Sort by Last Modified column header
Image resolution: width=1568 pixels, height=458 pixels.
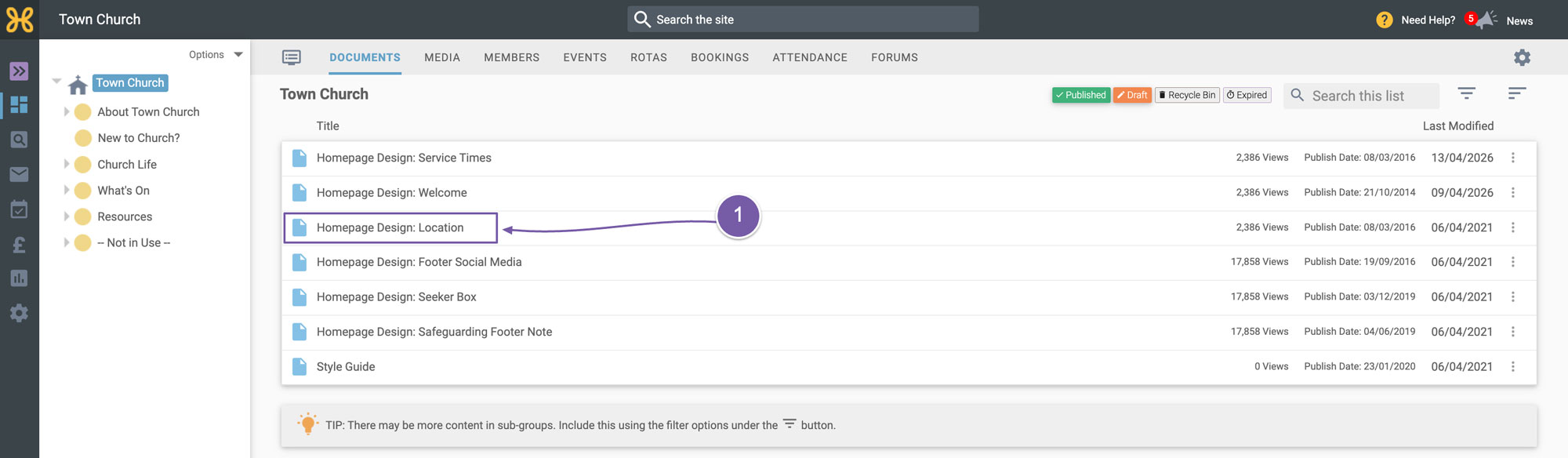(x=1458, y=125)
